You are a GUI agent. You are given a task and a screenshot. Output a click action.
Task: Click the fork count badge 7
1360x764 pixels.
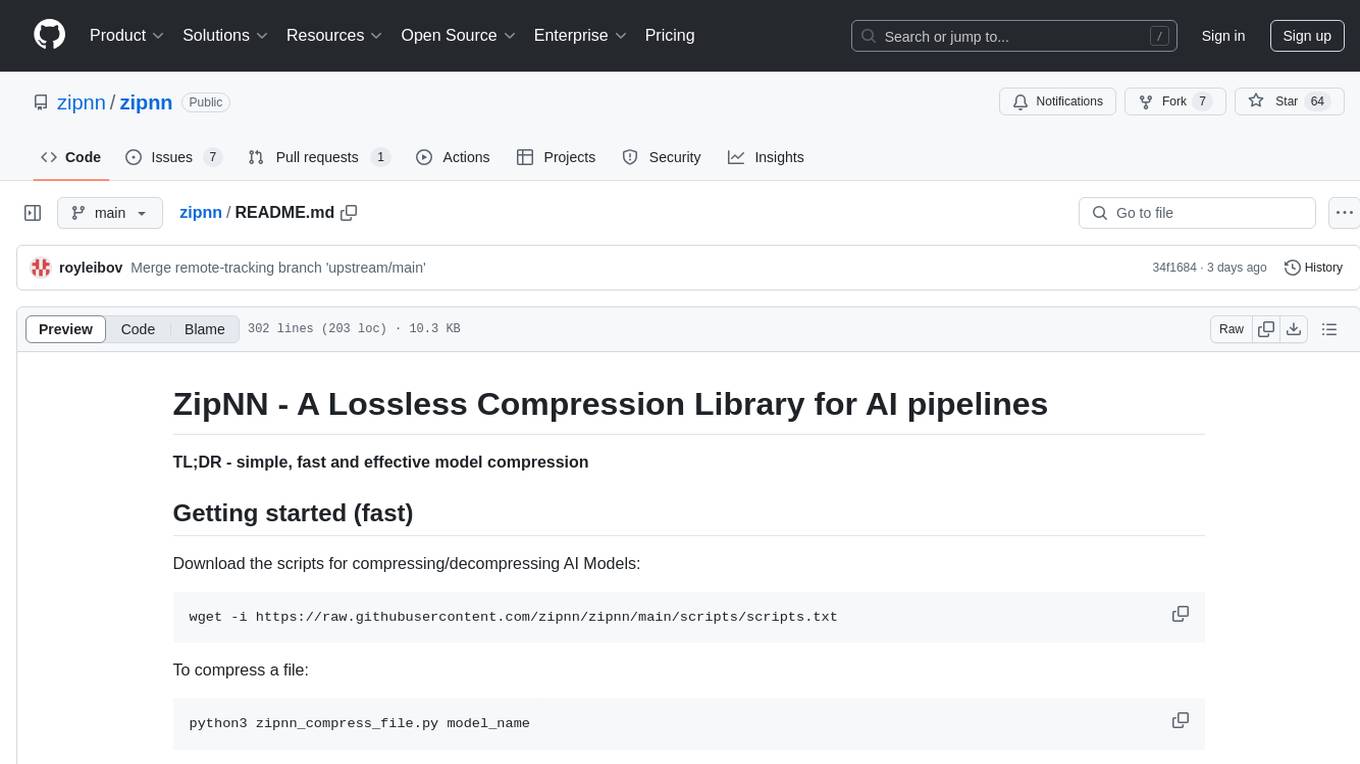[1202, 101]
